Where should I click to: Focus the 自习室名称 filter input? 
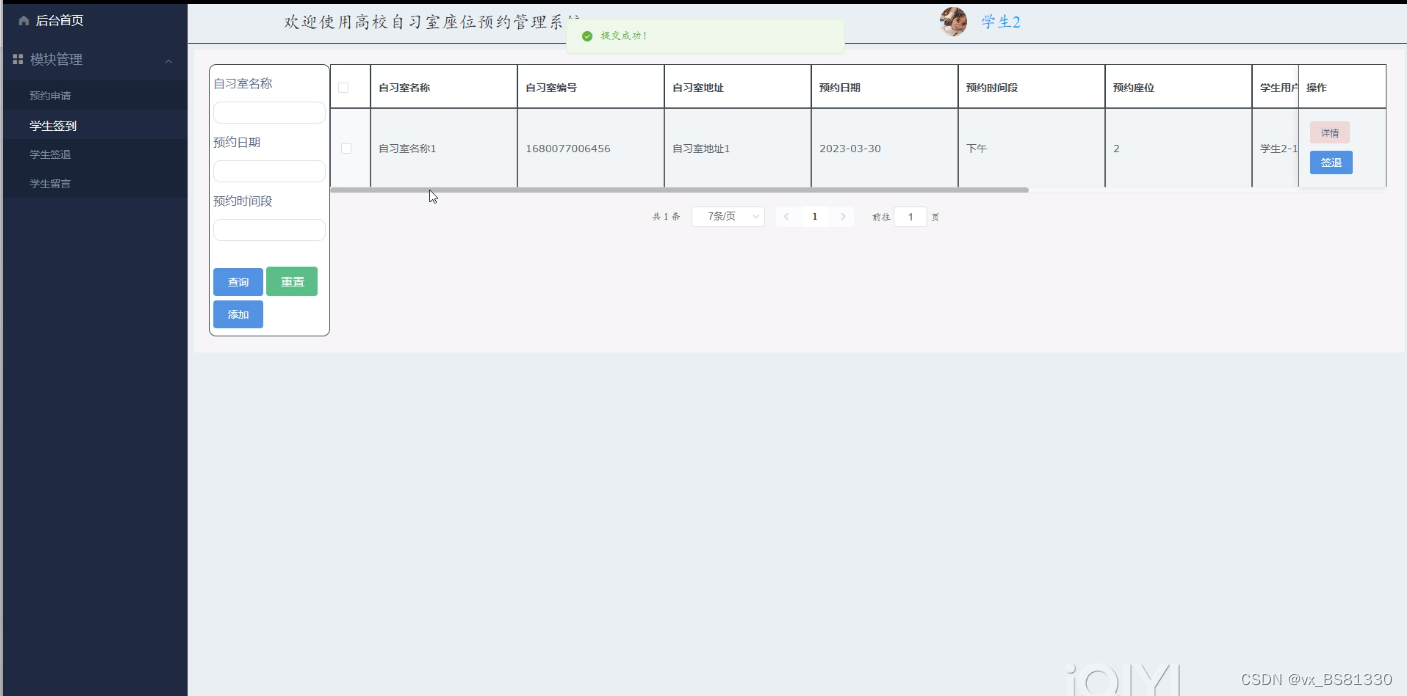269,113
